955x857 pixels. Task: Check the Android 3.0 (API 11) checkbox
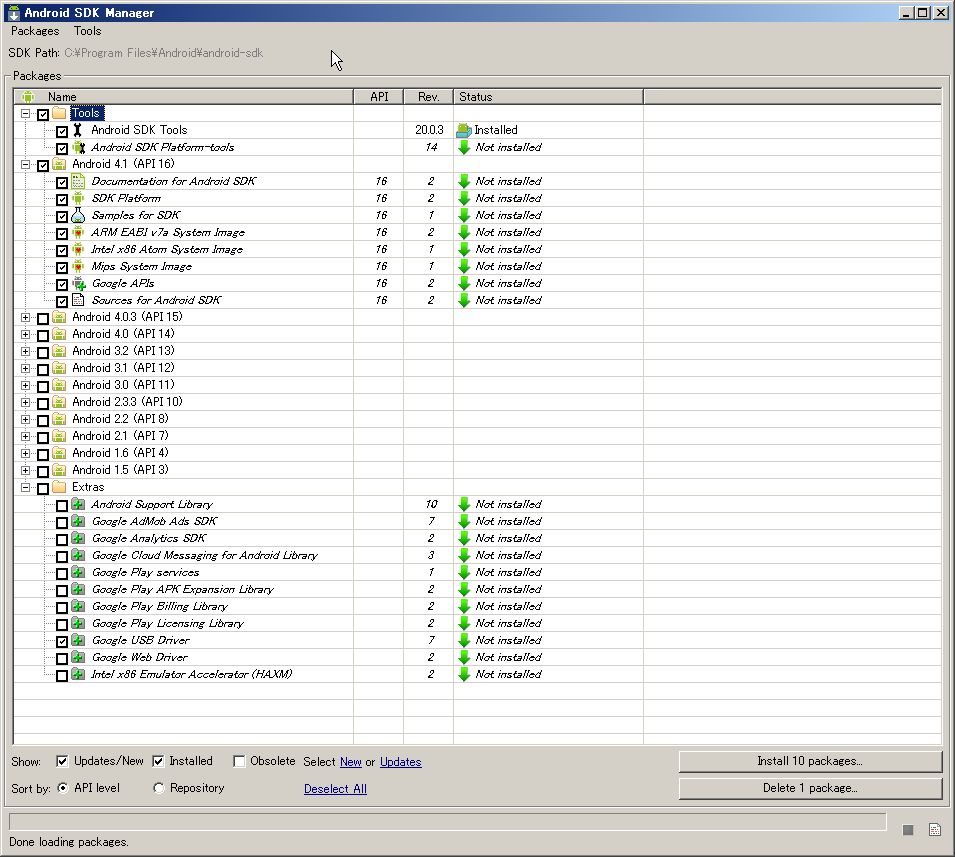tap(43, 386)
